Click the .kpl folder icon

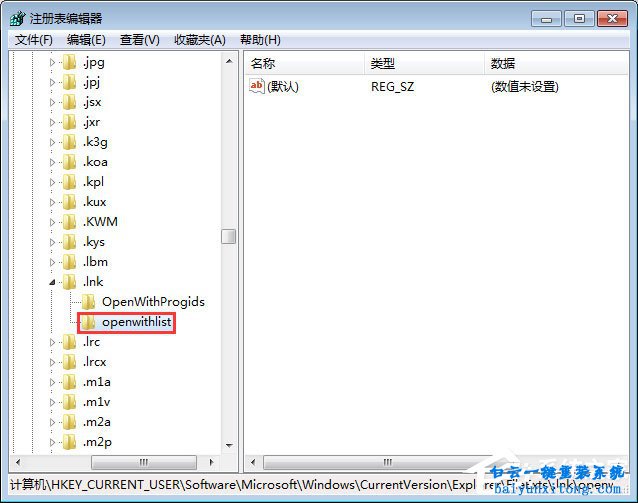click(70, 182)
